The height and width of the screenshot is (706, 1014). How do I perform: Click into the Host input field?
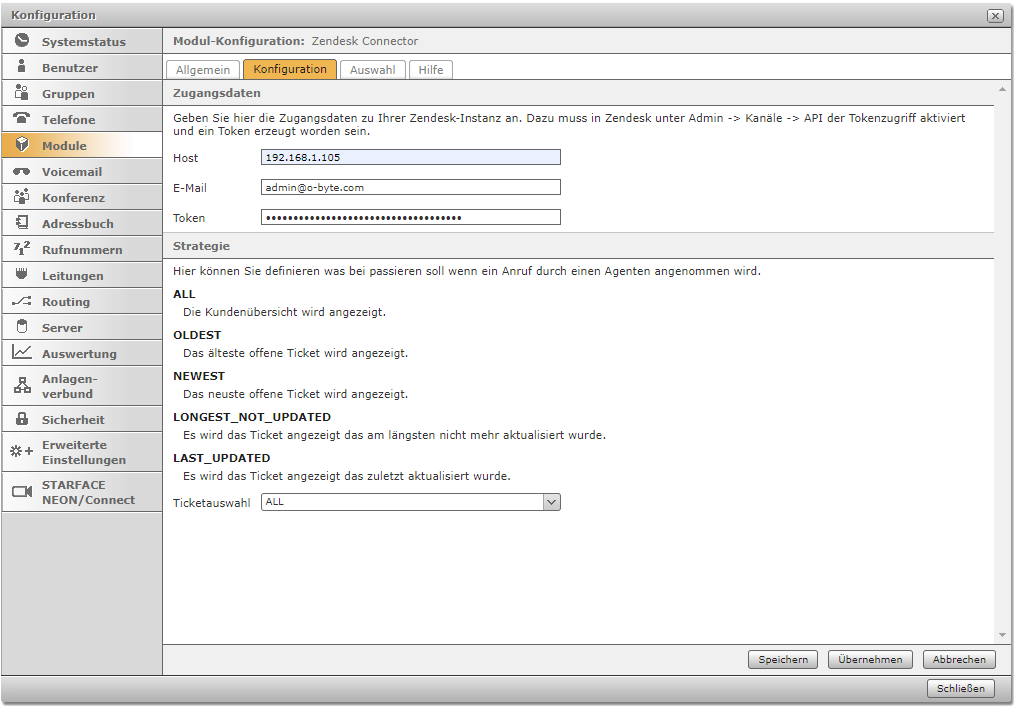[410, 157]
